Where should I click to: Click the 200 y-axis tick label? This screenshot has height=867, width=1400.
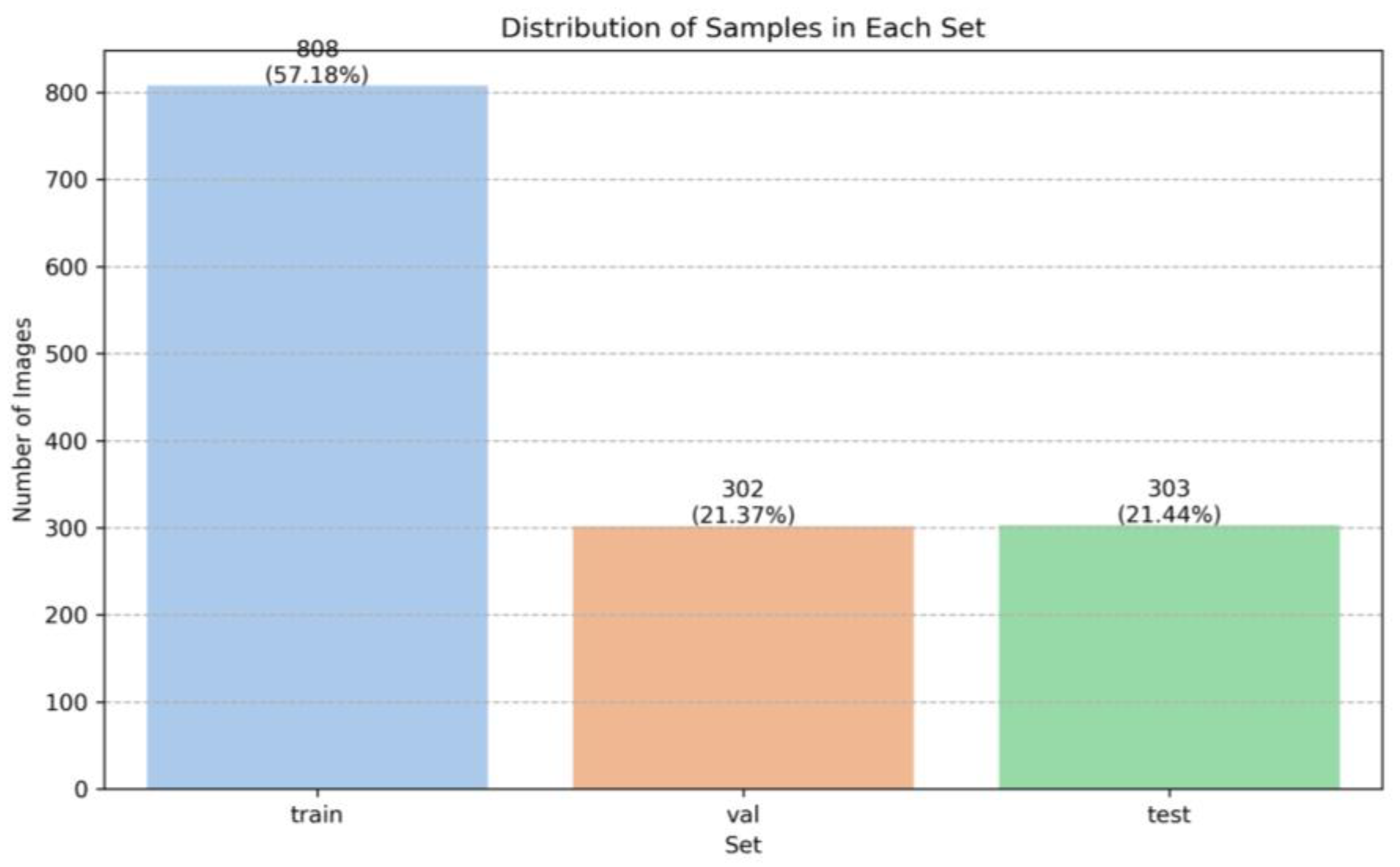(x=67, y=615)
